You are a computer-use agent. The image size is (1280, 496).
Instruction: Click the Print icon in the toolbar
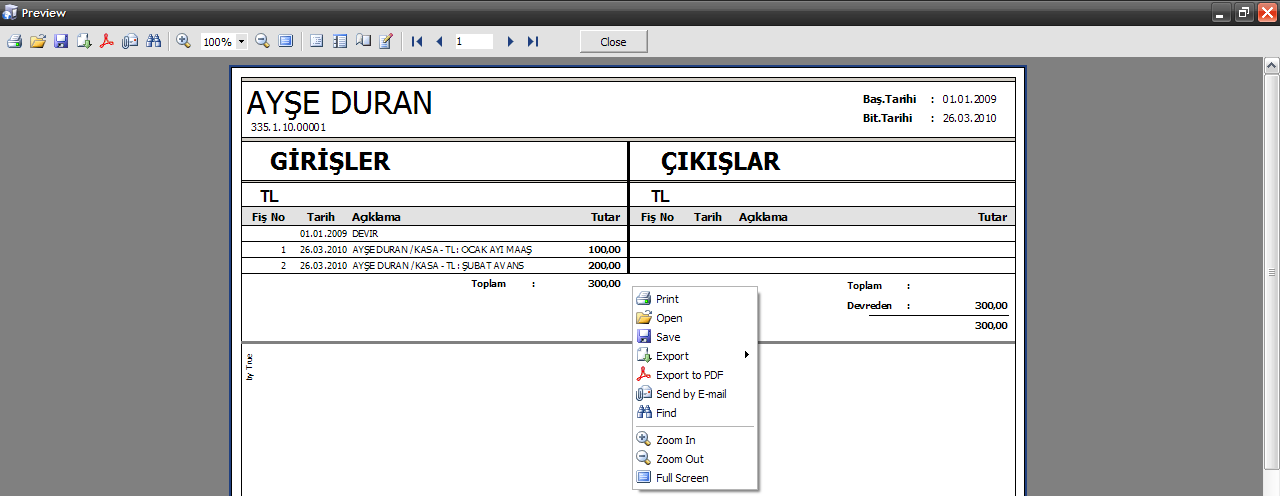[x=14, y=42]
